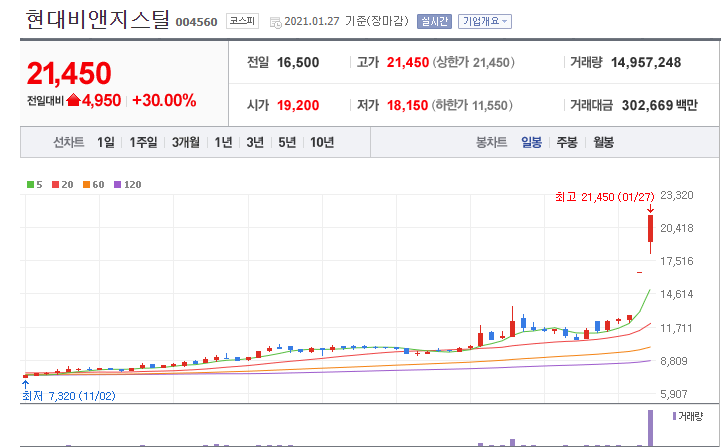Select the 1일 line chart tab
Viewport: 721px width, 447px height.
[x=106, y=142]
